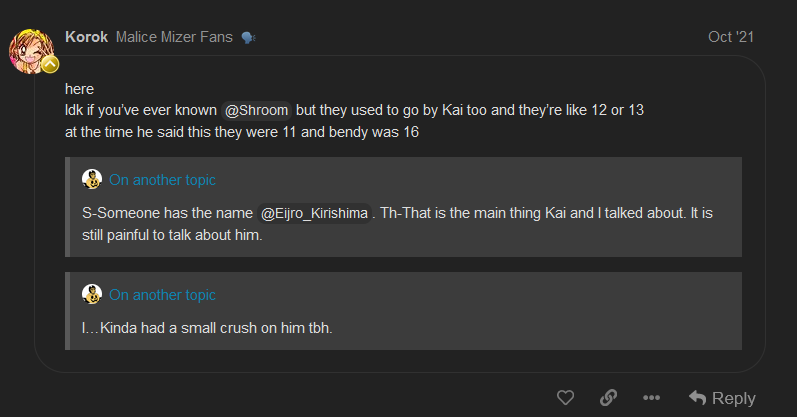
Task: Click the "S-Someone has the name" quote text
Action: pyautogui.click(x=165, y=214)
